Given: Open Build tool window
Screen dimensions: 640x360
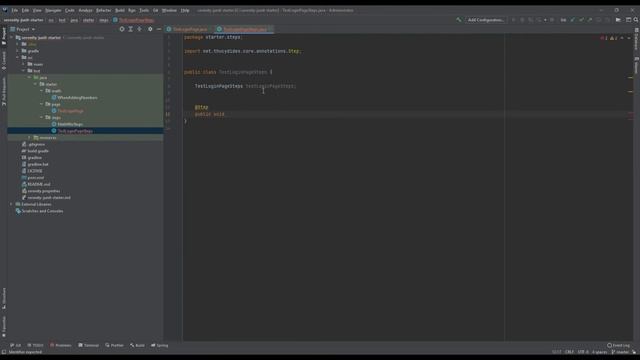Looking at the screenshot, I should tap(138, 345).
